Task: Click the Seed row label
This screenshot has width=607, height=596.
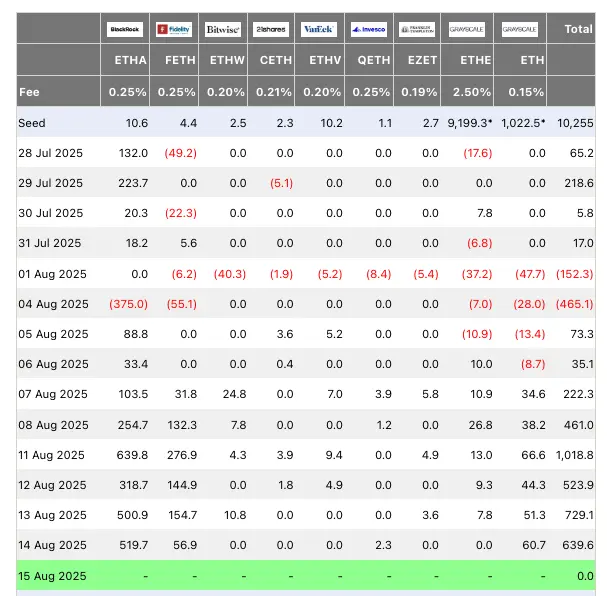Action: (32, 123)
